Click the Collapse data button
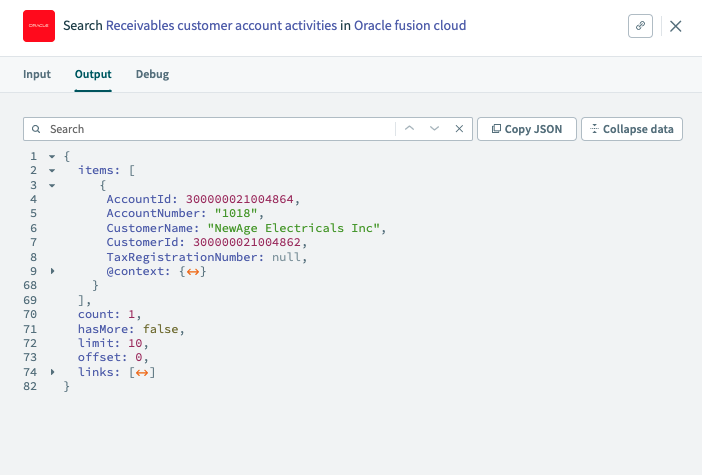Image resolution: width=702 pixels, height=475 pixels. 632,129
